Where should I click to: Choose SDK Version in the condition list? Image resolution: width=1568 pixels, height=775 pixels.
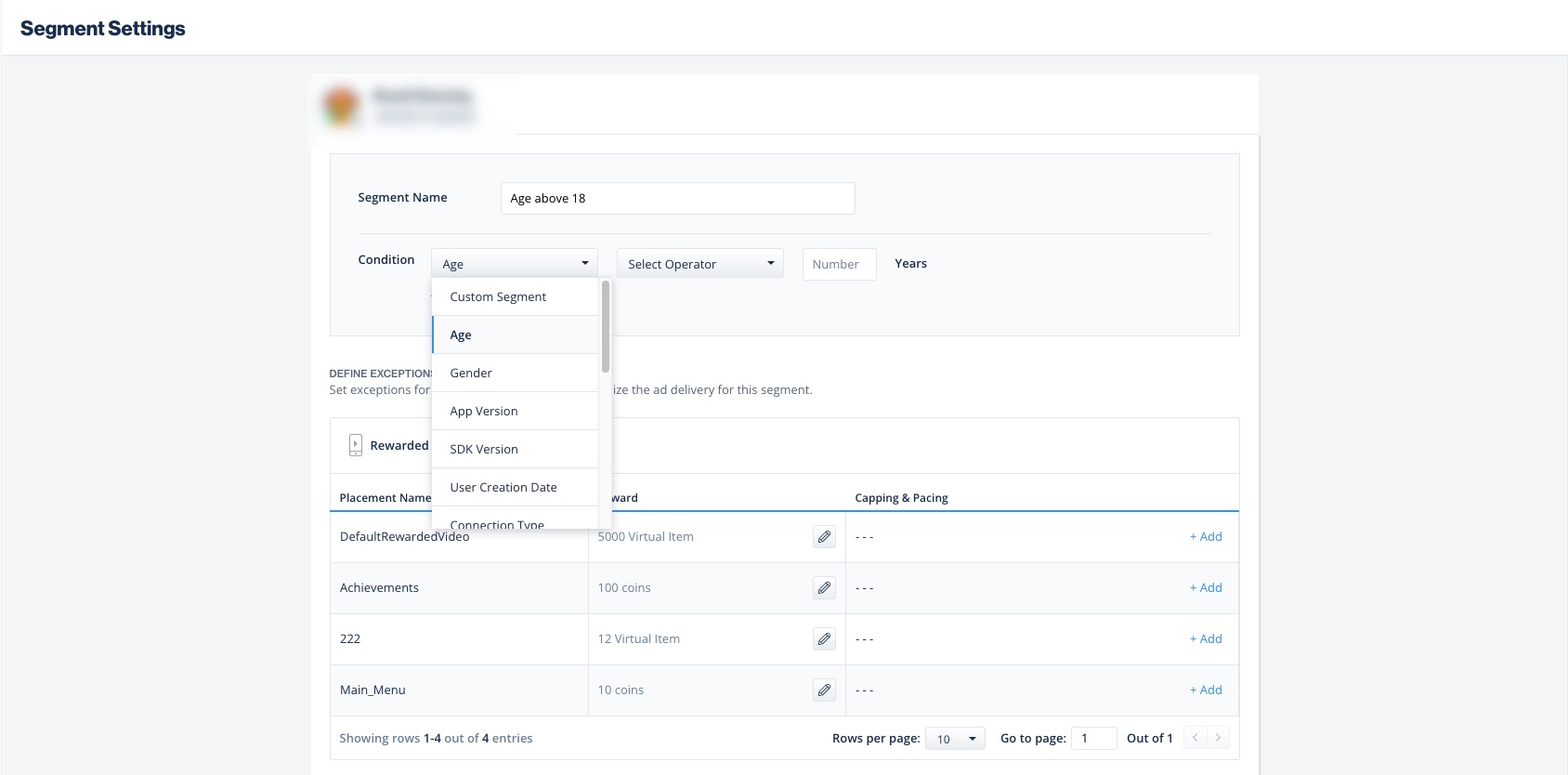pos(516,450)
